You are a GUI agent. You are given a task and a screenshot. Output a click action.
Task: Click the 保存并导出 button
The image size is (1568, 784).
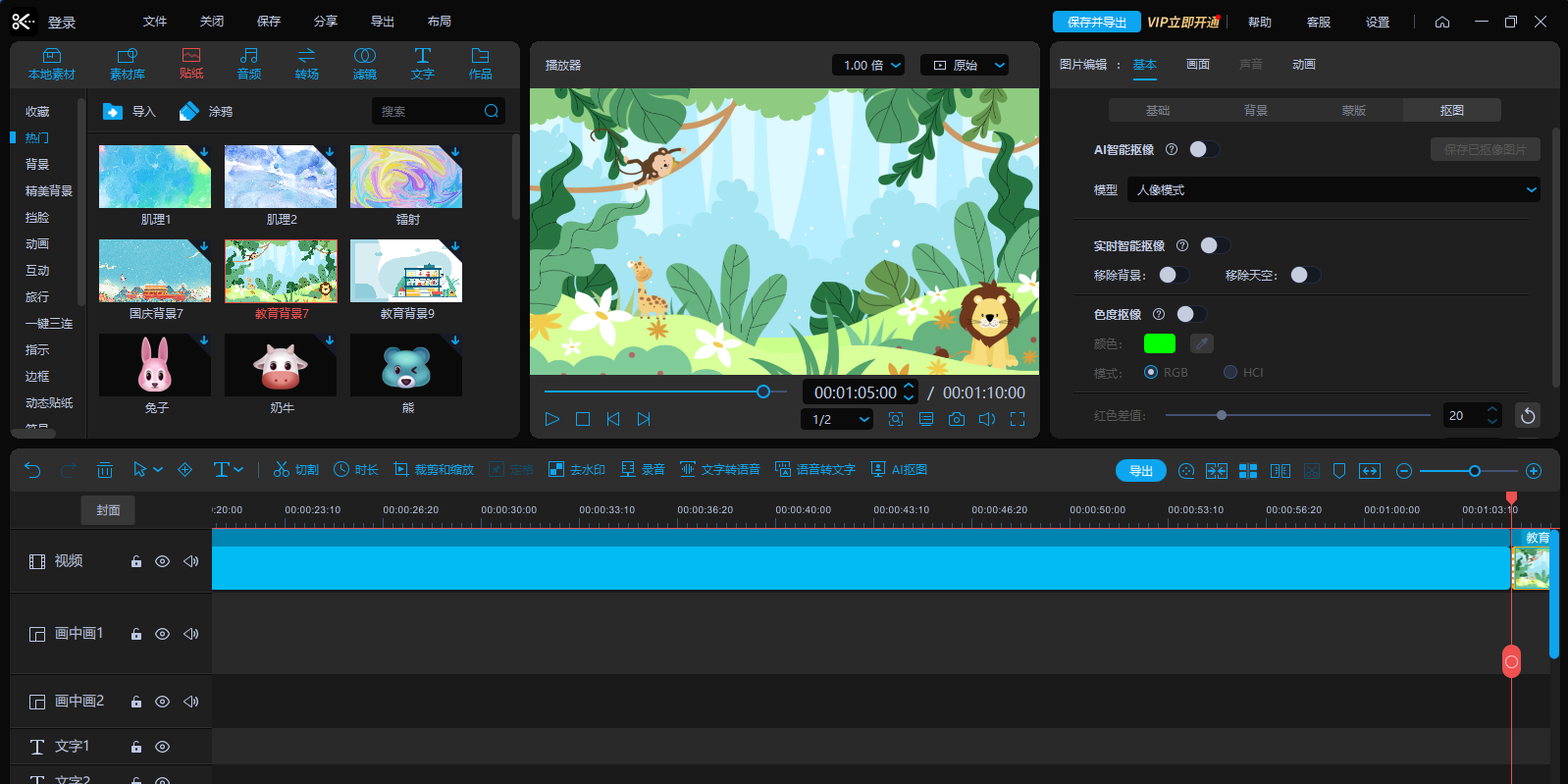[1097, 22]
